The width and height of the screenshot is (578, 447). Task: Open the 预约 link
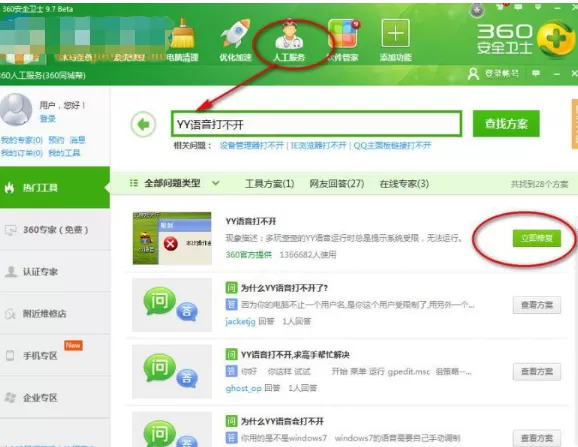56,140
